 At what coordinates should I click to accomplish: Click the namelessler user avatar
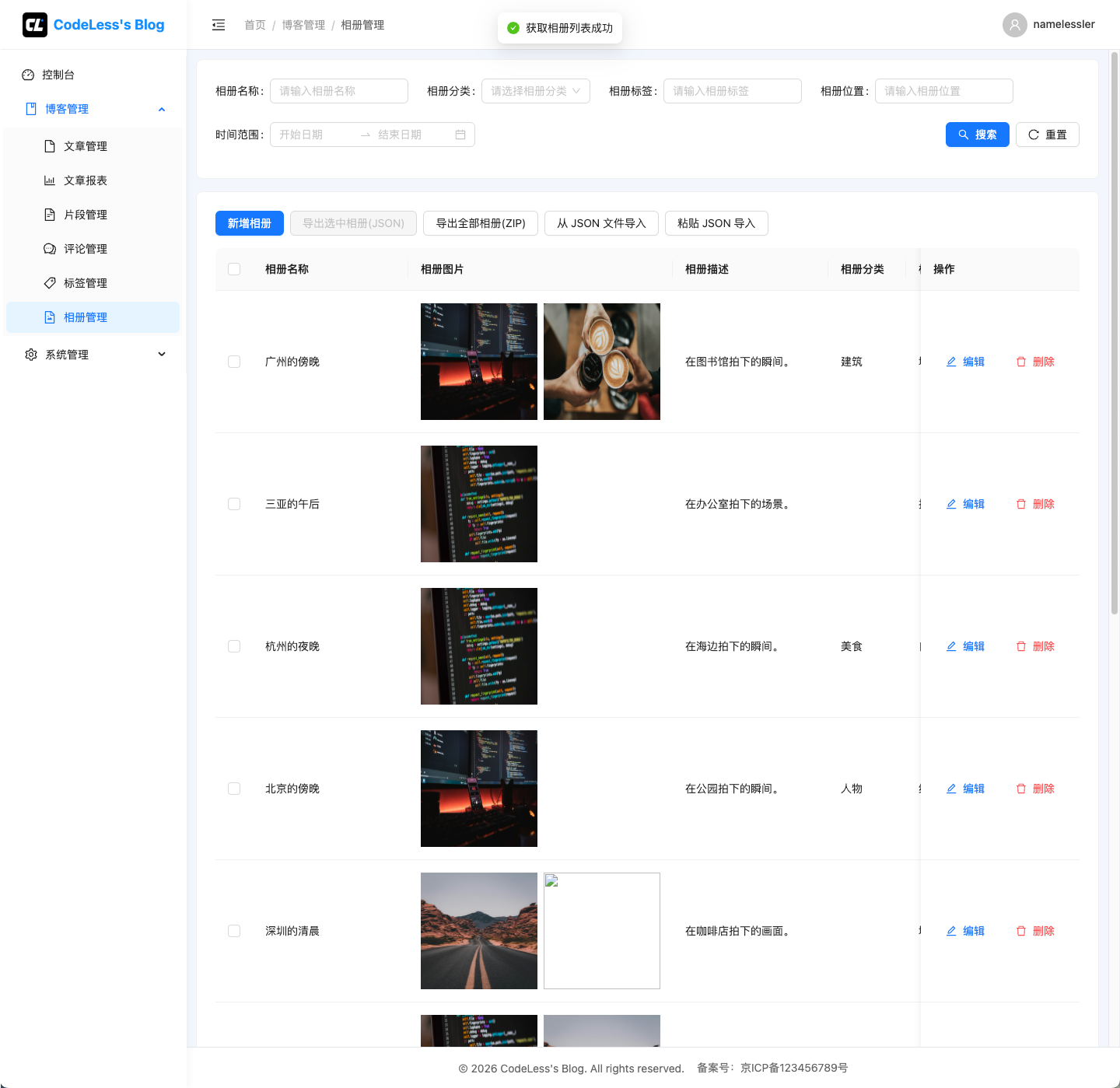point(1014,25)
